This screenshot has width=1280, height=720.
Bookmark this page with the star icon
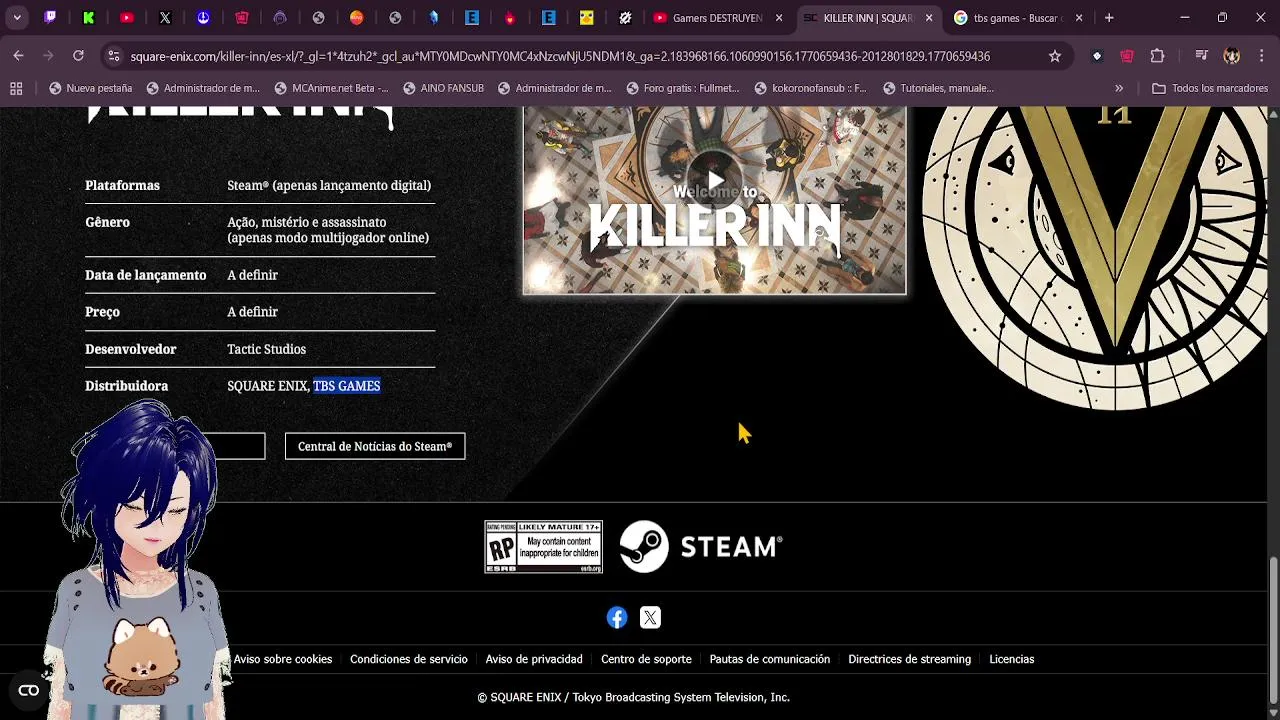(1054, 56)
